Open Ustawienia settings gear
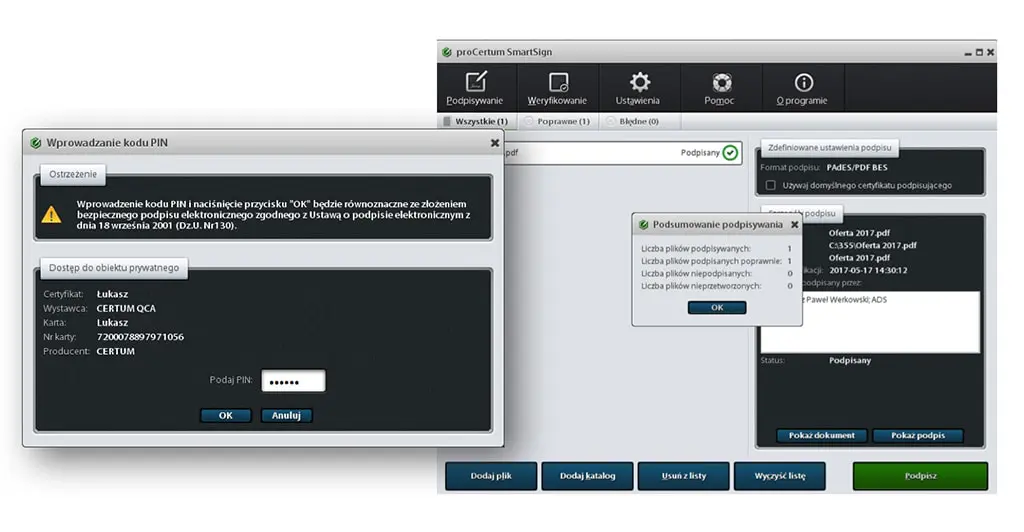The height and width of the screenshot is (532, 1024). pyautogui.click(x=638, y=88)
